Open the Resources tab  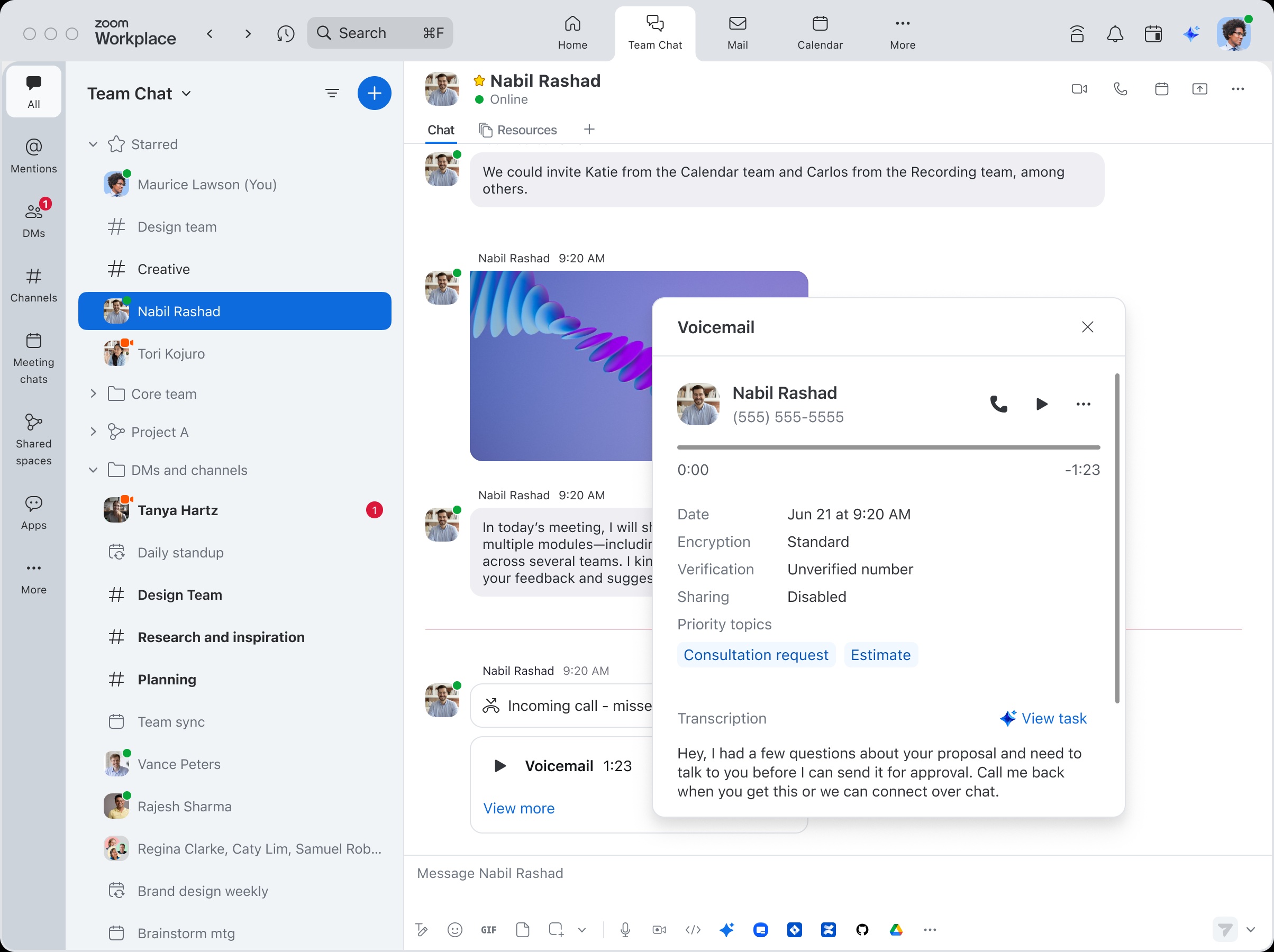click(517, 130)
